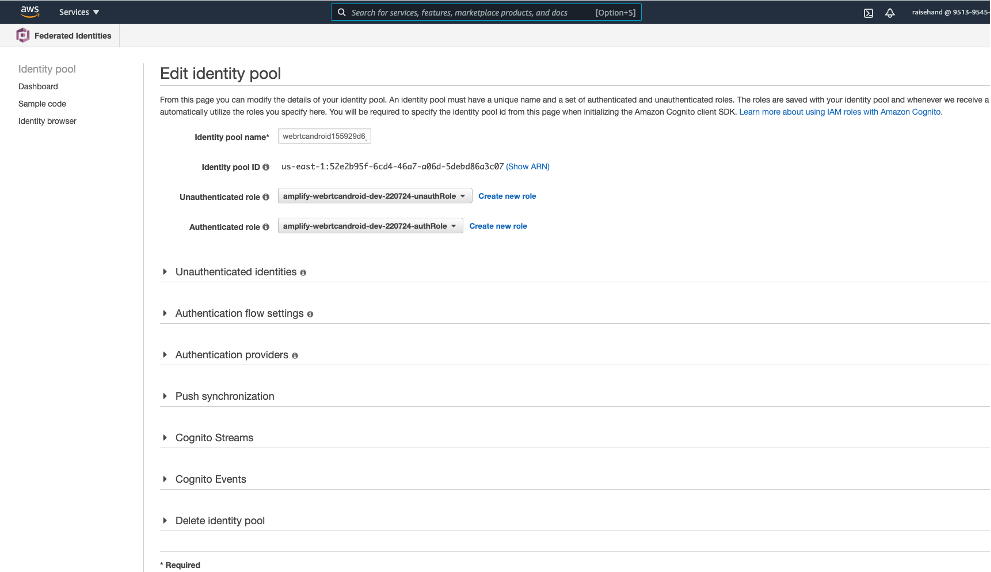Select the identity pool ID text
Image resolution: width=991 pixels, height=572 pixels.
[x=392, y=167]
